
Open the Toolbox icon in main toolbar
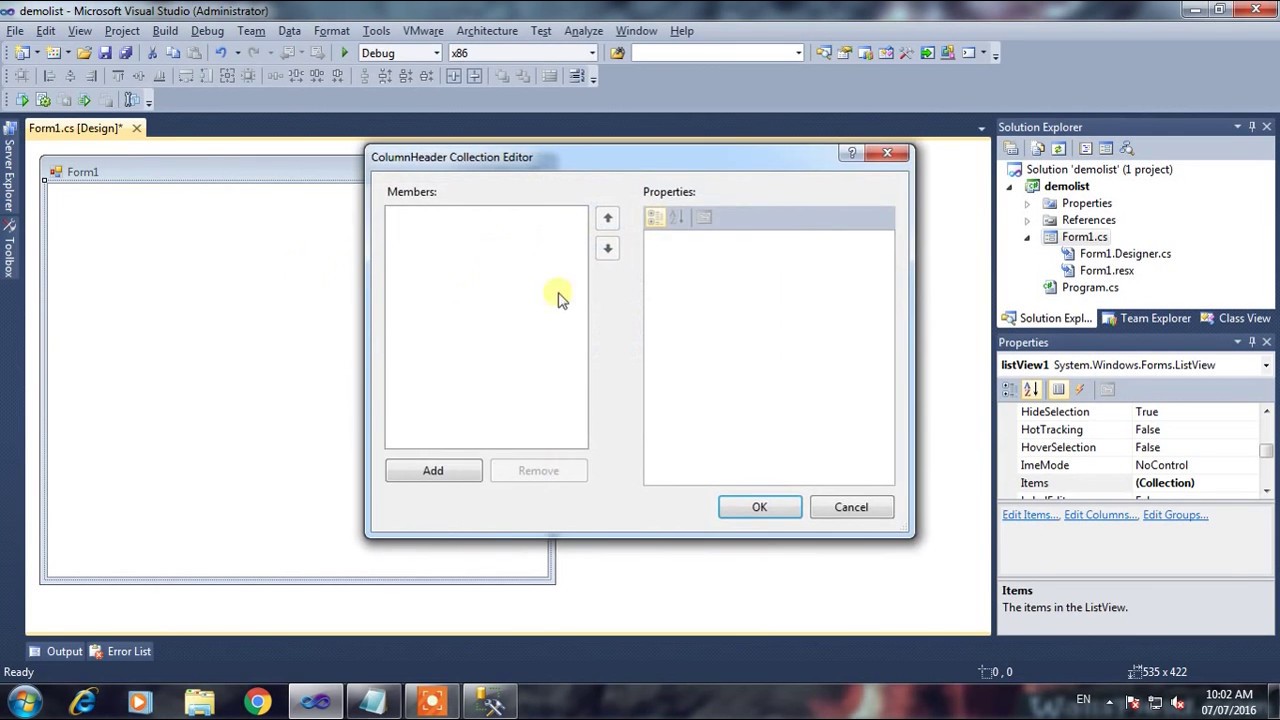(x=906, y=53)
